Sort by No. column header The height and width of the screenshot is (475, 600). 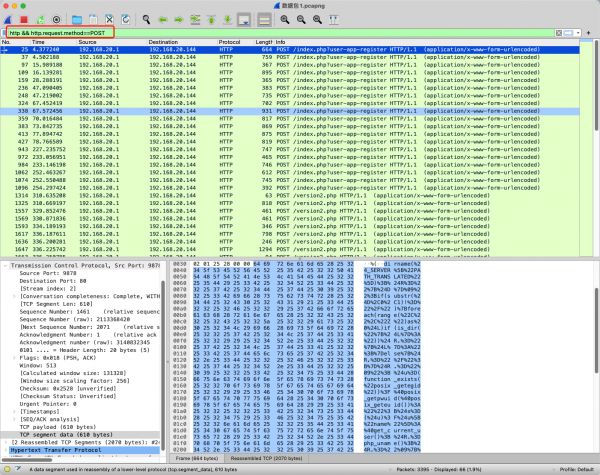click(x=6, y=42)
